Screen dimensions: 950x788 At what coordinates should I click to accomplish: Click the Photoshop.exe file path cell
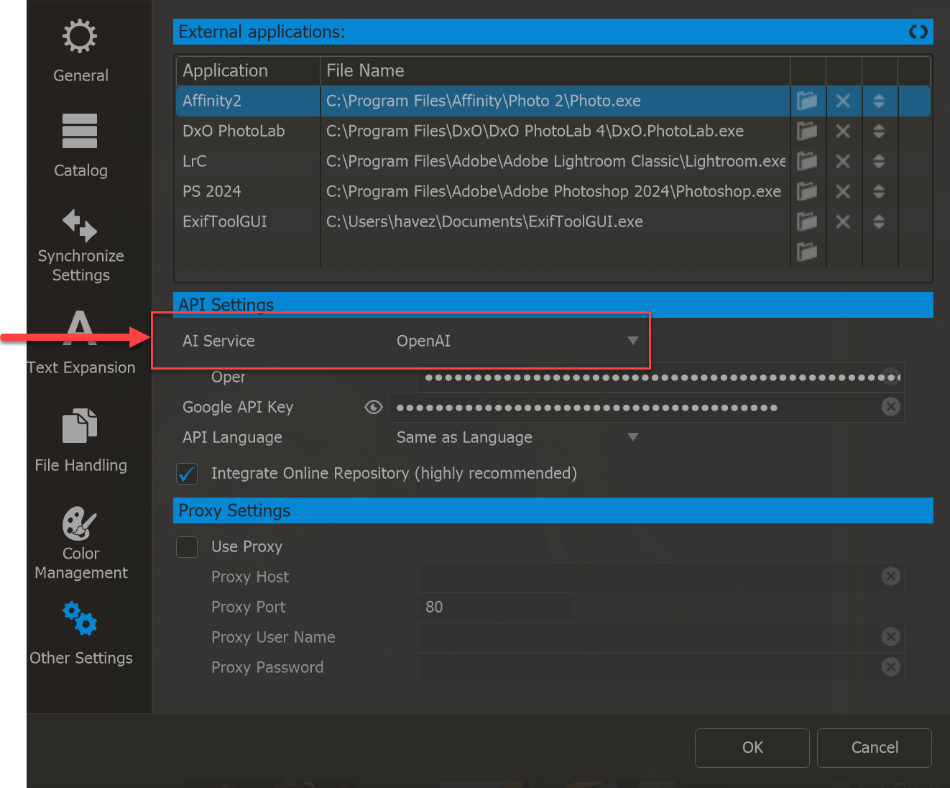tap(555, 191)
